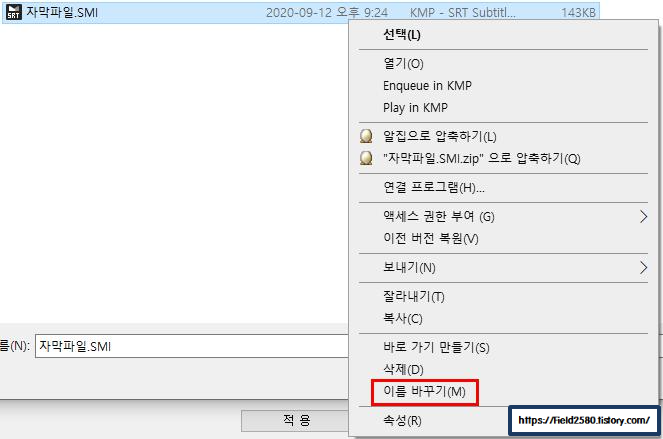Click the SRT file icon of 자막파일.SMI
663x439 pixels.
(14, 12)
